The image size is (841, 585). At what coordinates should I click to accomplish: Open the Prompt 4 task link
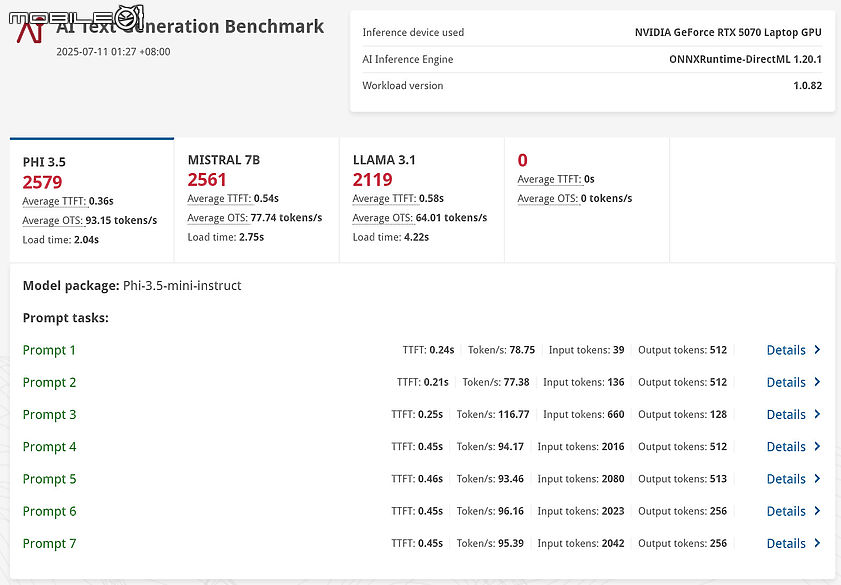coord(49,447)
